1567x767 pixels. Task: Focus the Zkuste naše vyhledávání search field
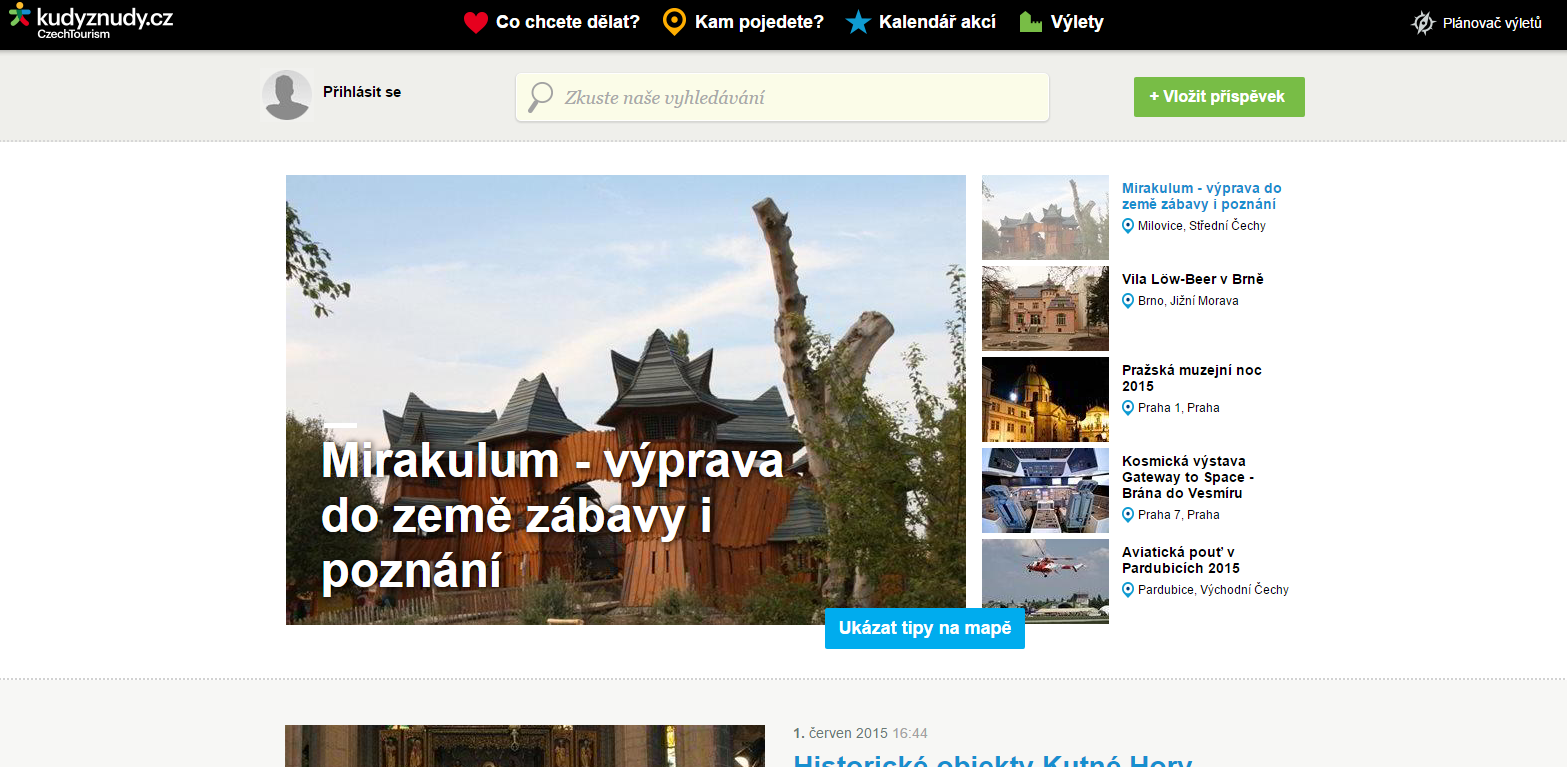pyautogui.click(x=800, y=98)
